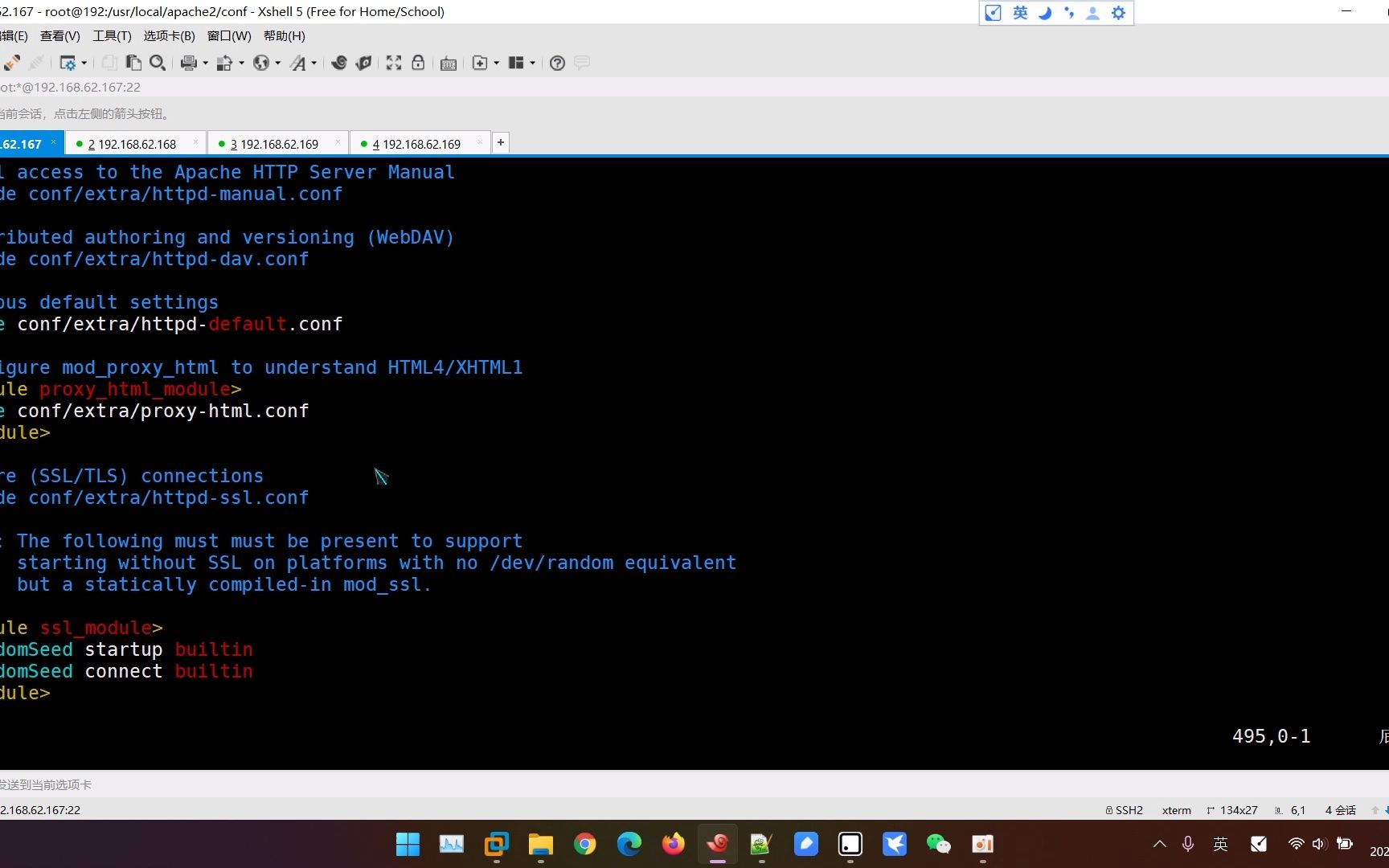The image size is (1389, 868).
Task: Toggle IME English mode (英) in floating bar
Action: [1020, 13]
